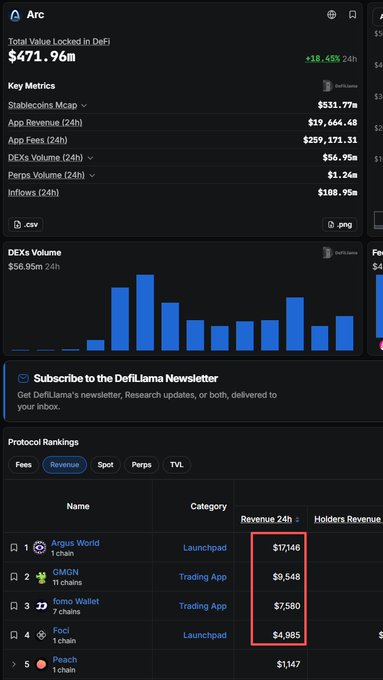Click the fomo Wallet logo
Screen dimensions: 383x680
41,606
